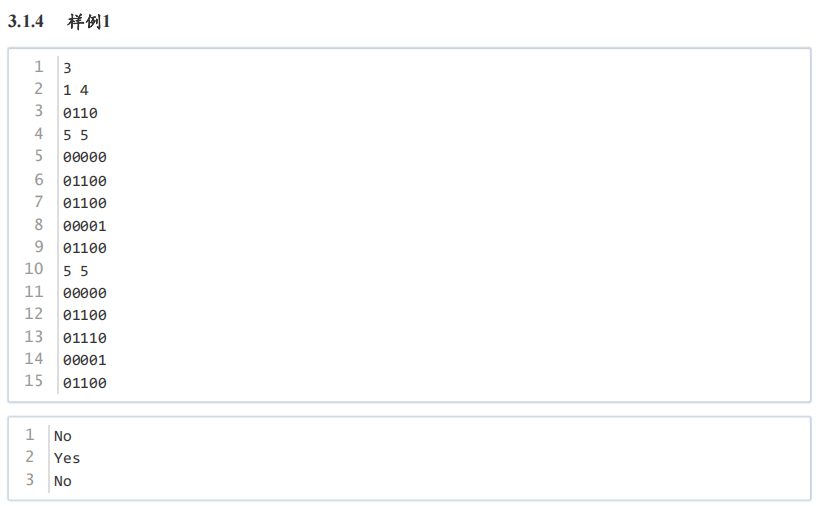Click the '01100' text on line 6
822x506 pixels.
[84, 181]
